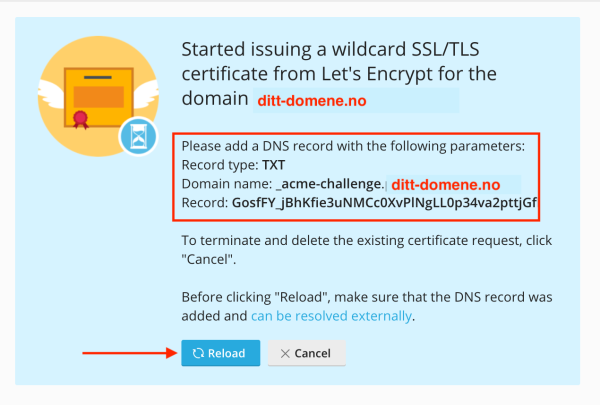Click ditt-domene.no in the heading
The image size is (600, 405).
[x=312, y=101]
